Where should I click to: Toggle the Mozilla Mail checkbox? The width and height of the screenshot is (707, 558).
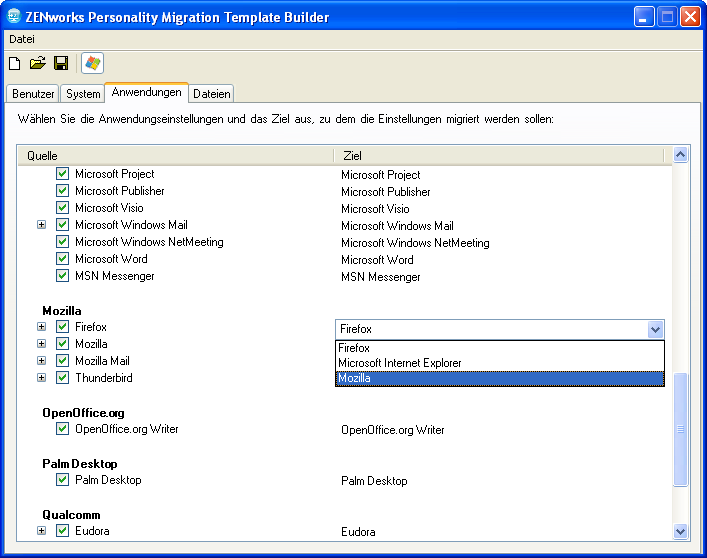62,361
